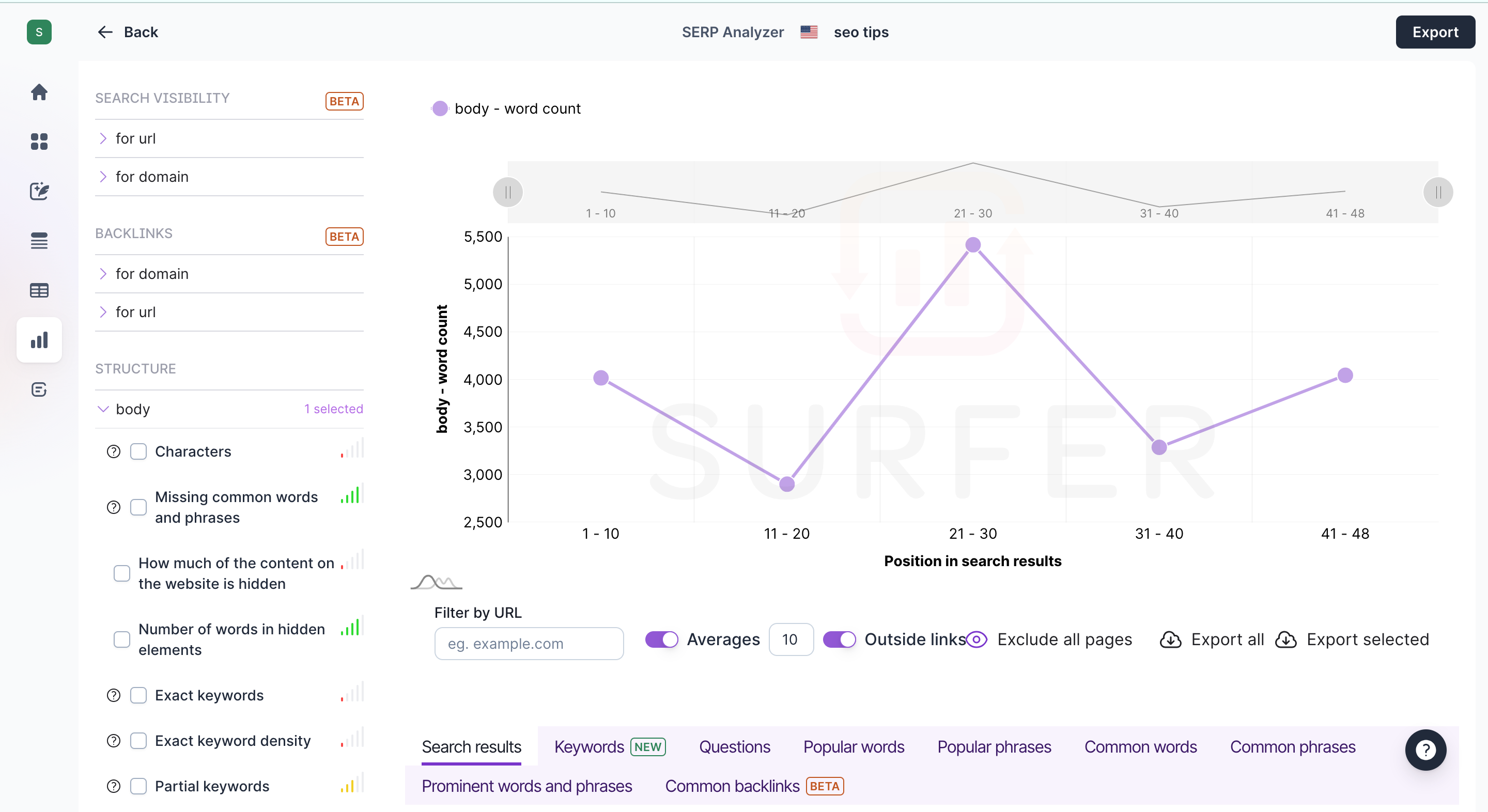1488x812 pixels.
Task: Click the help icon beside Characters
Action: tap(114, 451)
